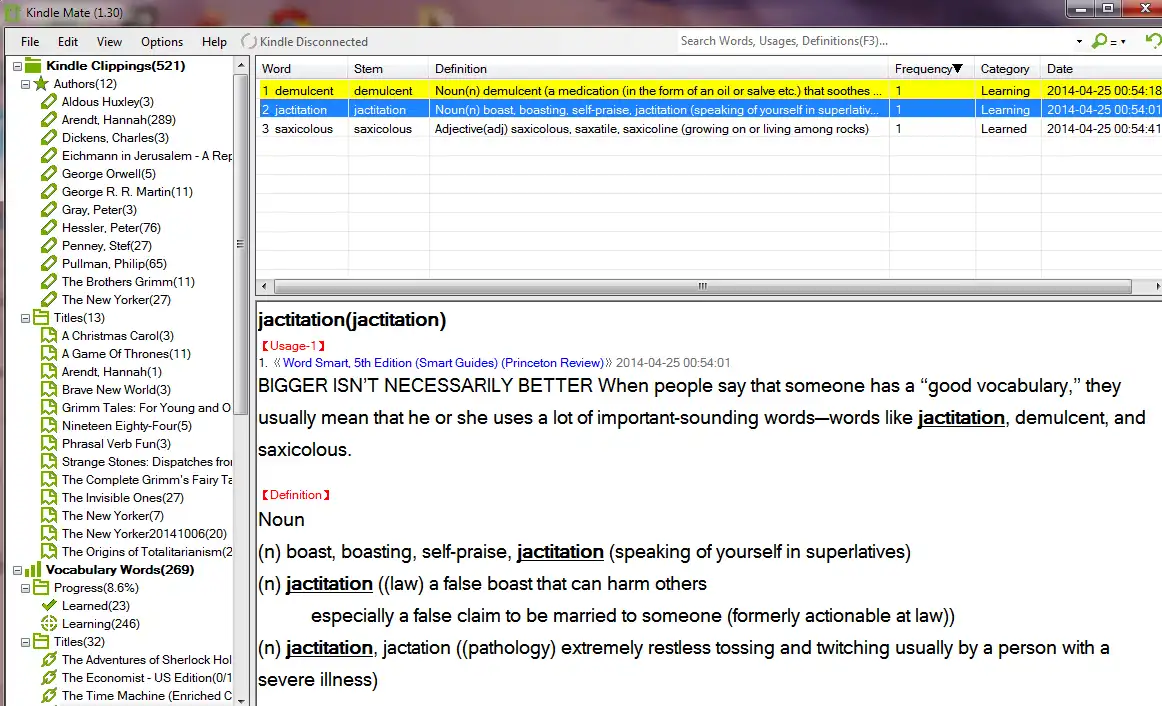Open the Word Smart, 5th Edition book link
This screenshot has width=1162, height=706.
click(443, 363)
